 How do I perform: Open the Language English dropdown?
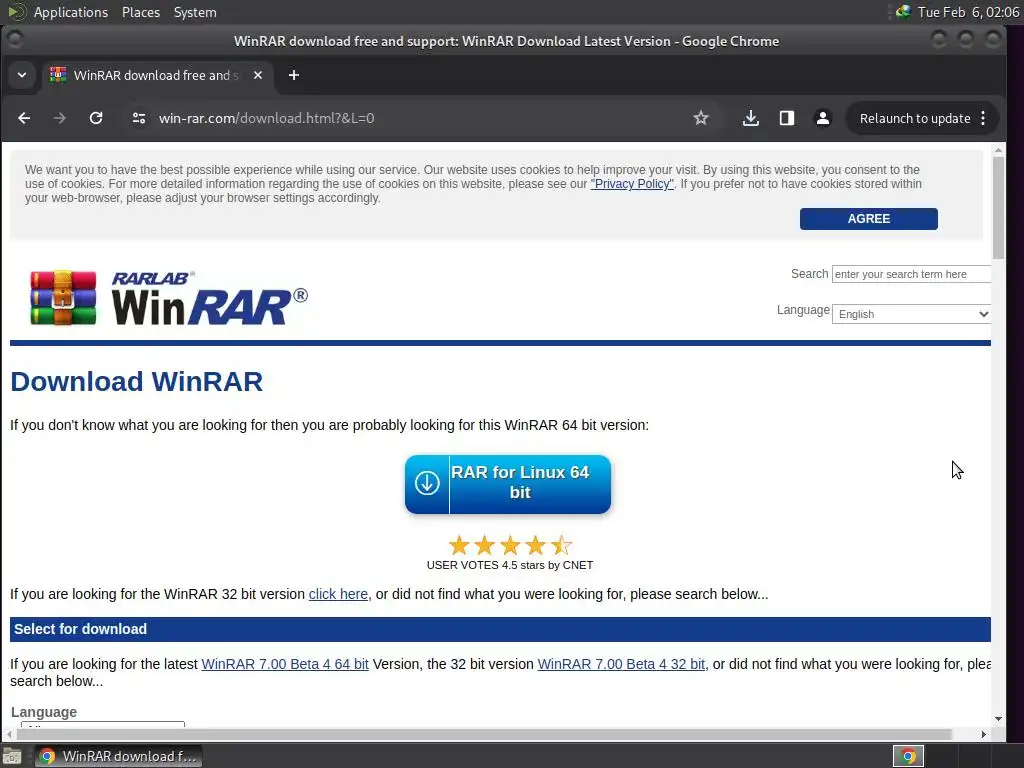pyautogui.click(x=911, y=314)
